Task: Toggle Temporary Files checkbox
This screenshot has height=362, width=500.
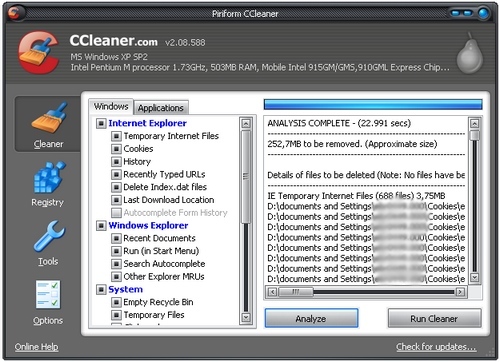Action: 116,315
